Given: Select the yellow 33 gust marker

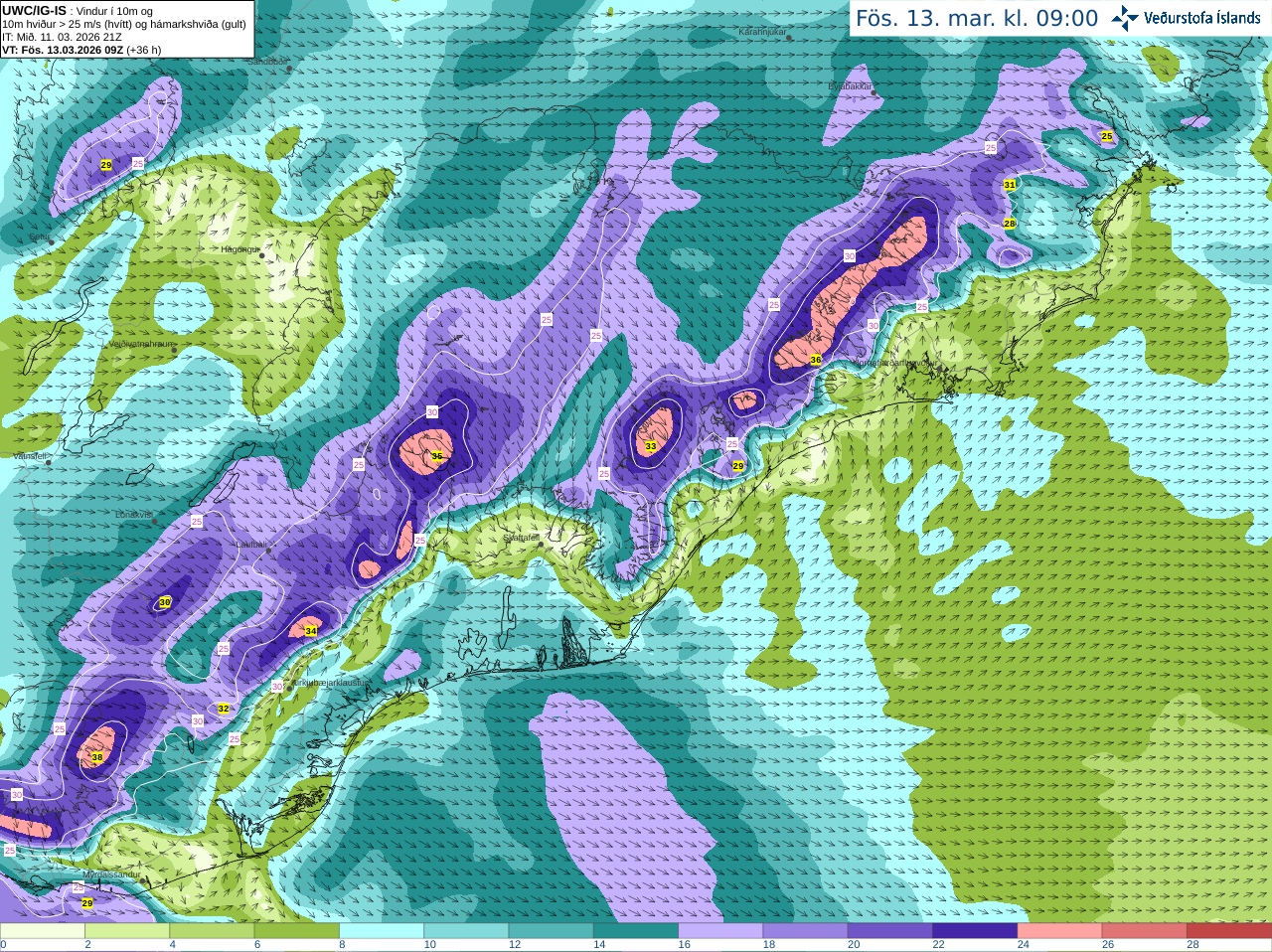Looking at the screenshot, I should [651, 446].
